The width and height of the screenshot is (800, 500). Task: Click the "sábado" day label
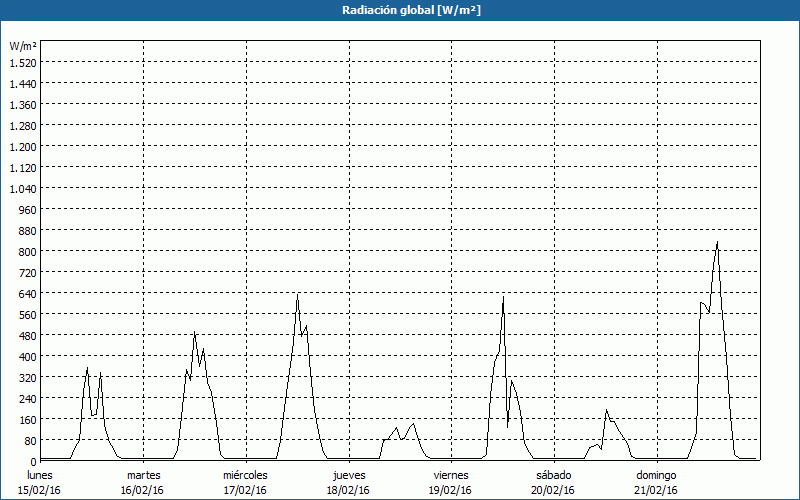click(x=554, y=475)
